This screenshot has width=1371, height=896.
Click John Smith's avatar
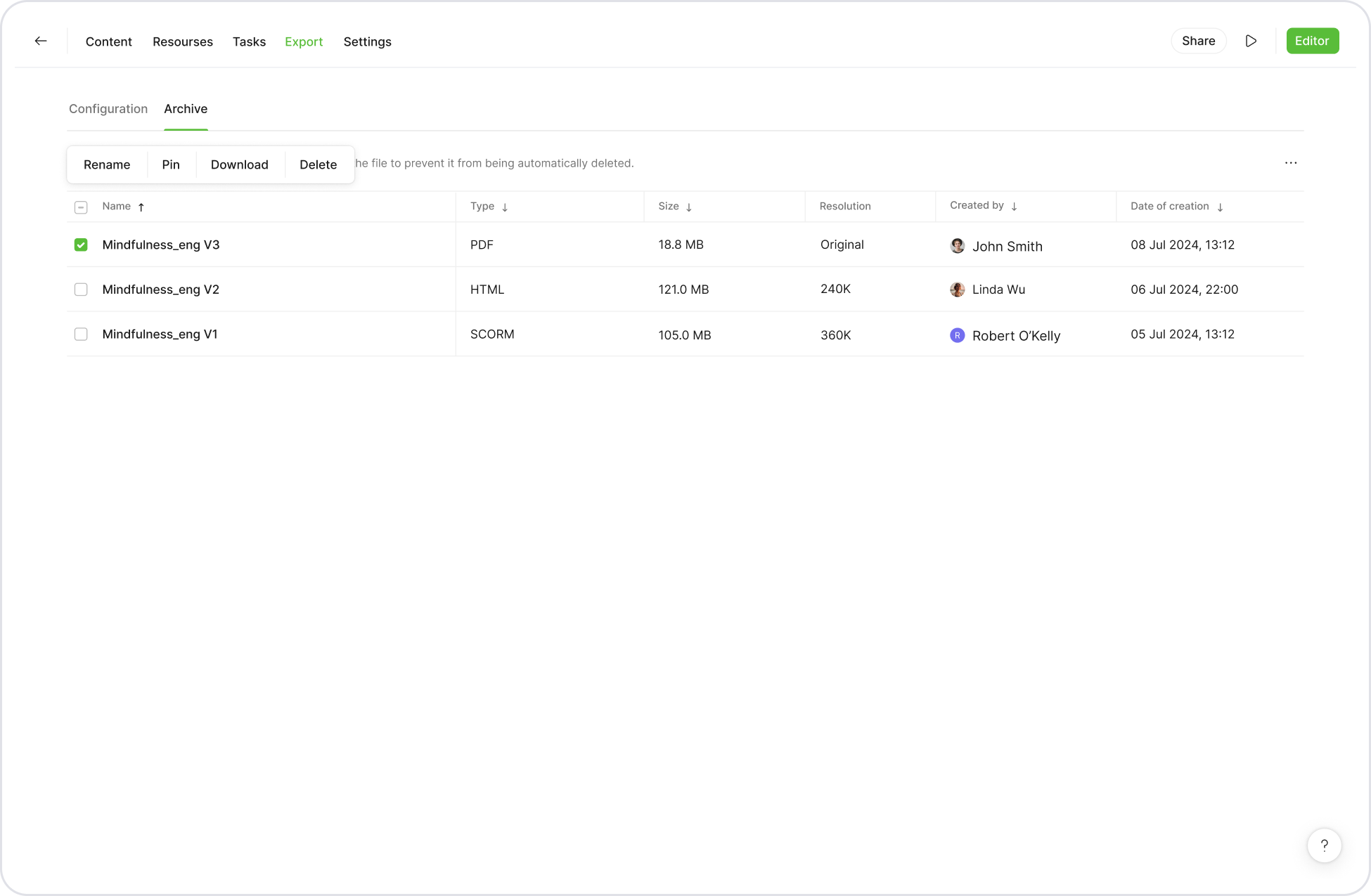pyautogui.click(x=957, y=246)
